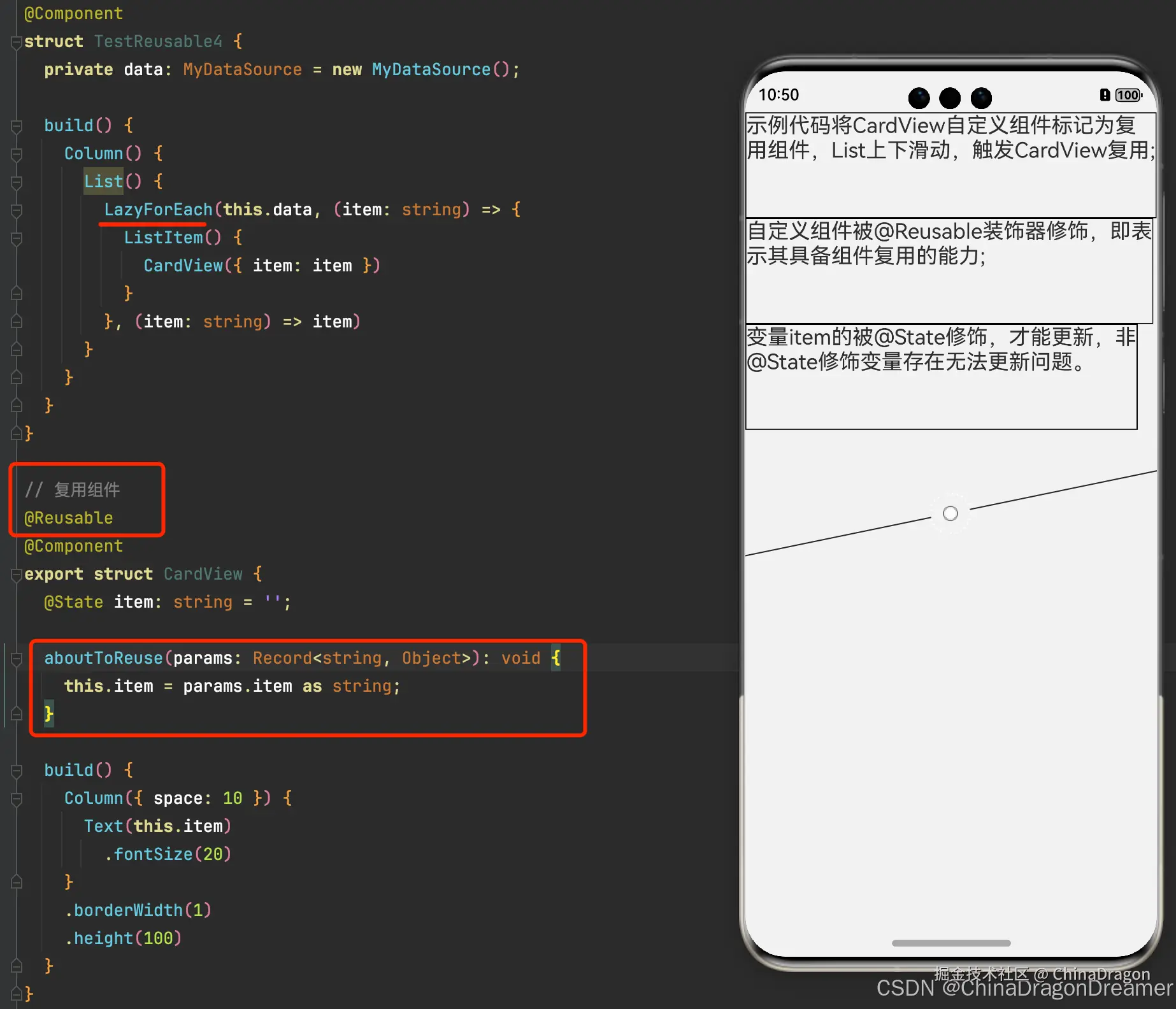Click the "export" keyword
Screen dimensions: 1176x1009
click(x=54, y=574)
